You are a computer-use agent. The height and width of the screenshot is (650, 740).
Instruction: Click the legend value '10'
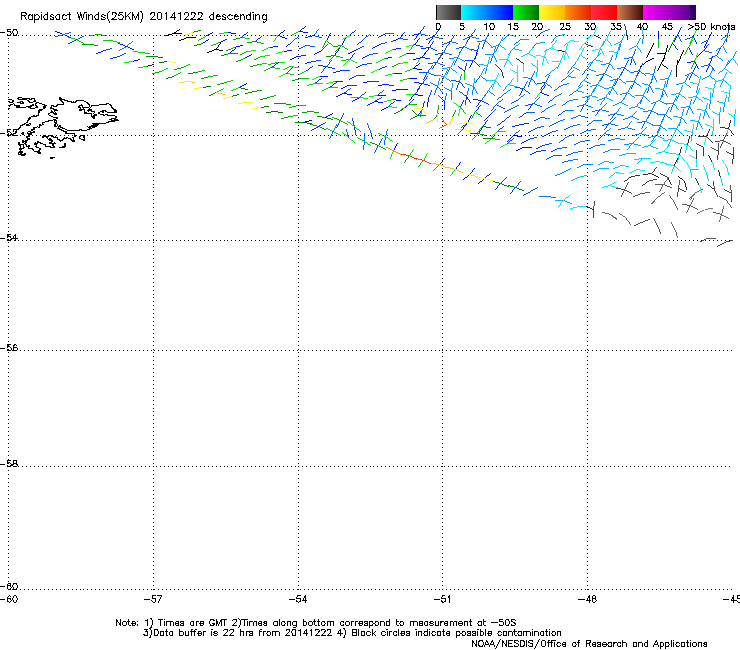(489, 27)
